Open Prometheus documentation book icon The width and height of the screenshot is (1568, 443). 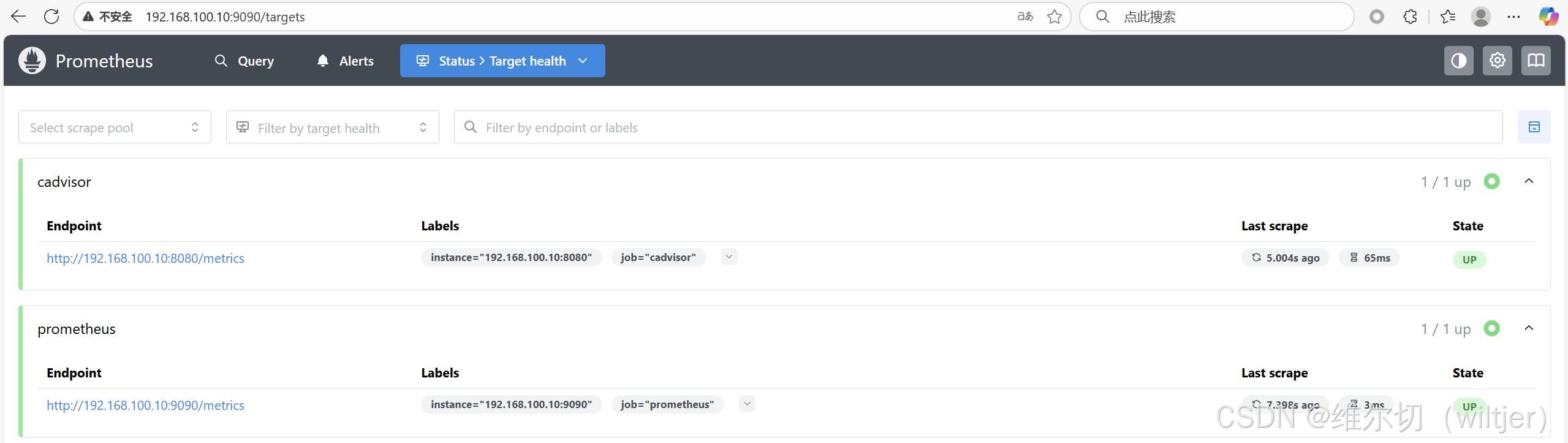click(1536, 61)
